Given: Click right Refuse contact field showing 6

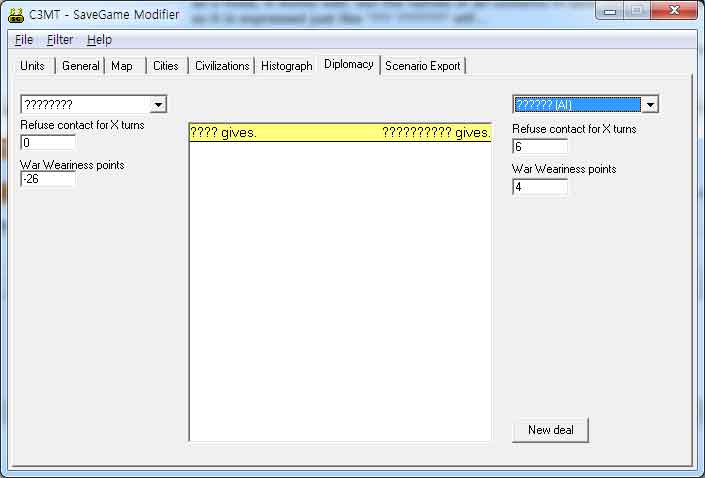Looking at the screenshot, I should click(540, 147).
